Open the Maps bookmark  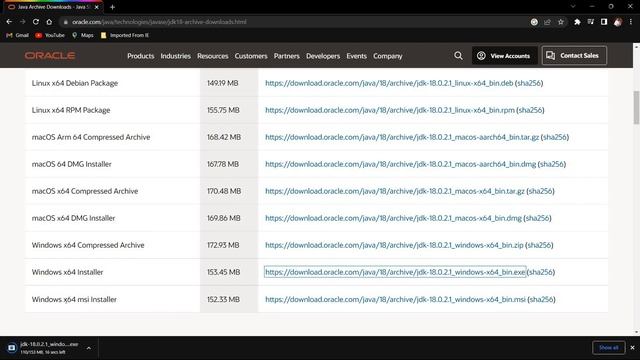coord(82,36)
